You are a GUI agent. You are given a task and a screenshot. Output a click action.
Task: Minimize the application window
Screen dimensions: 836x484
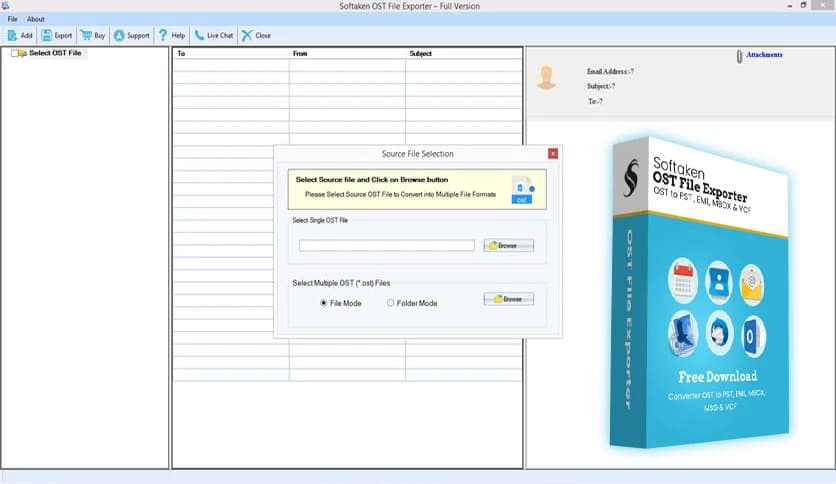point(790,6)
